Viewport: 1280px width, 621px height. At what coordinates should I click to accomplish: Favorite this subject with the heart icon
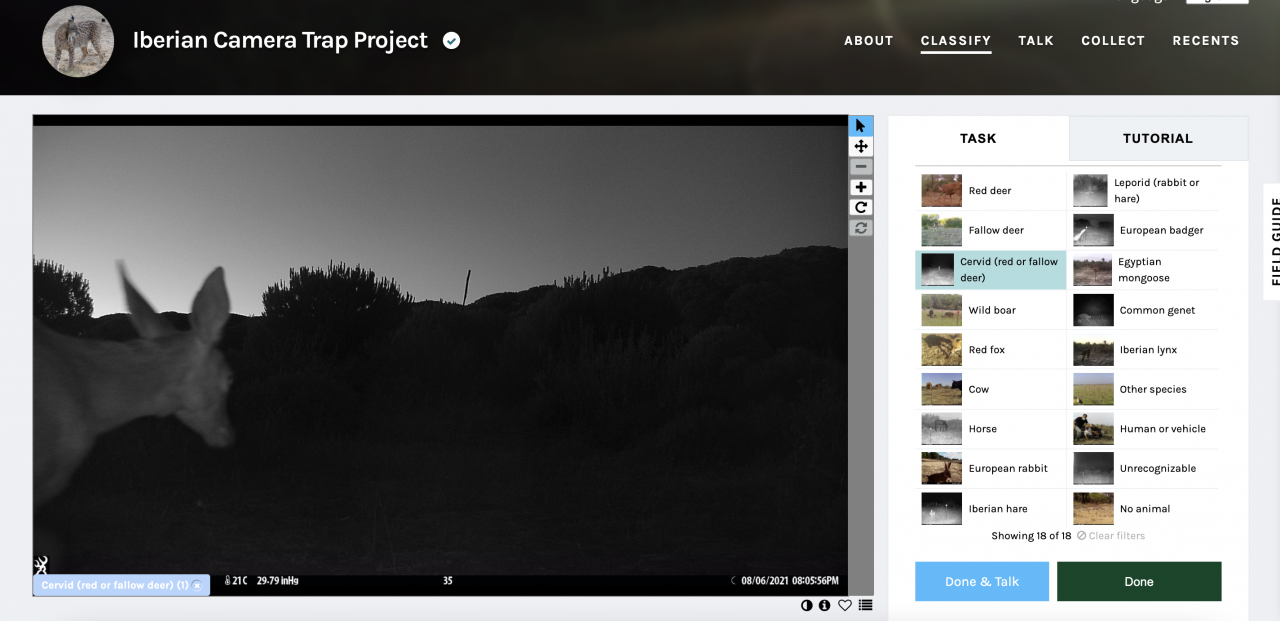click(x=845, y=605)
